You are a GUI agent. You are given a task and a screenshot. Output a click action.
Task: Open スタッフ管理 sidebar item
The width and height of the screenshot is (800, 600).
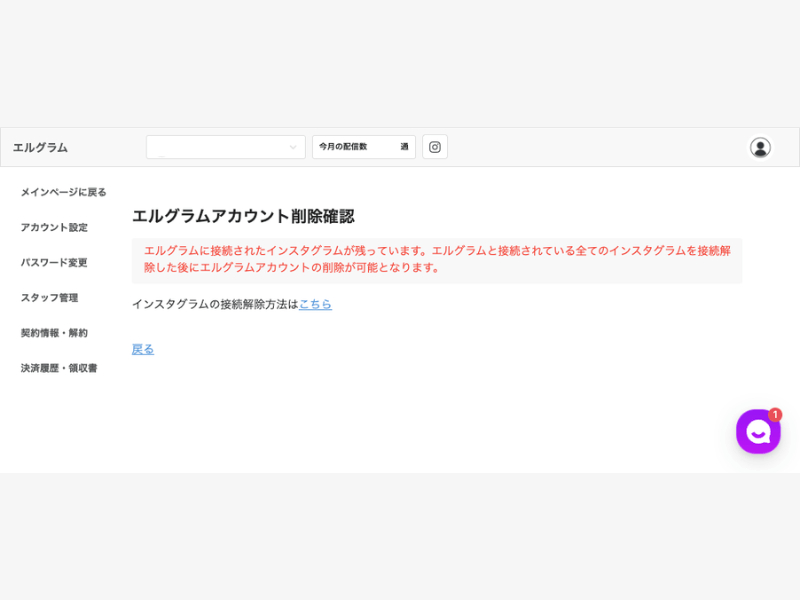point(49,298)
